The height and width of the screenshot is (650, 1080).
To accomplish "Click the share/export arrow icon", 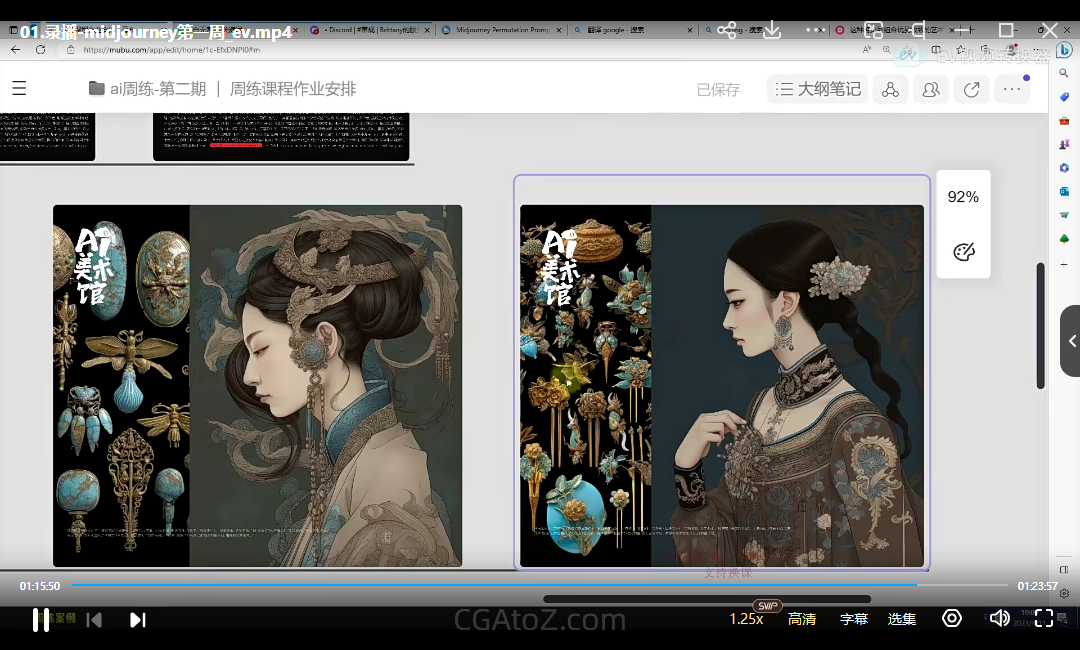I will (971, 89).
